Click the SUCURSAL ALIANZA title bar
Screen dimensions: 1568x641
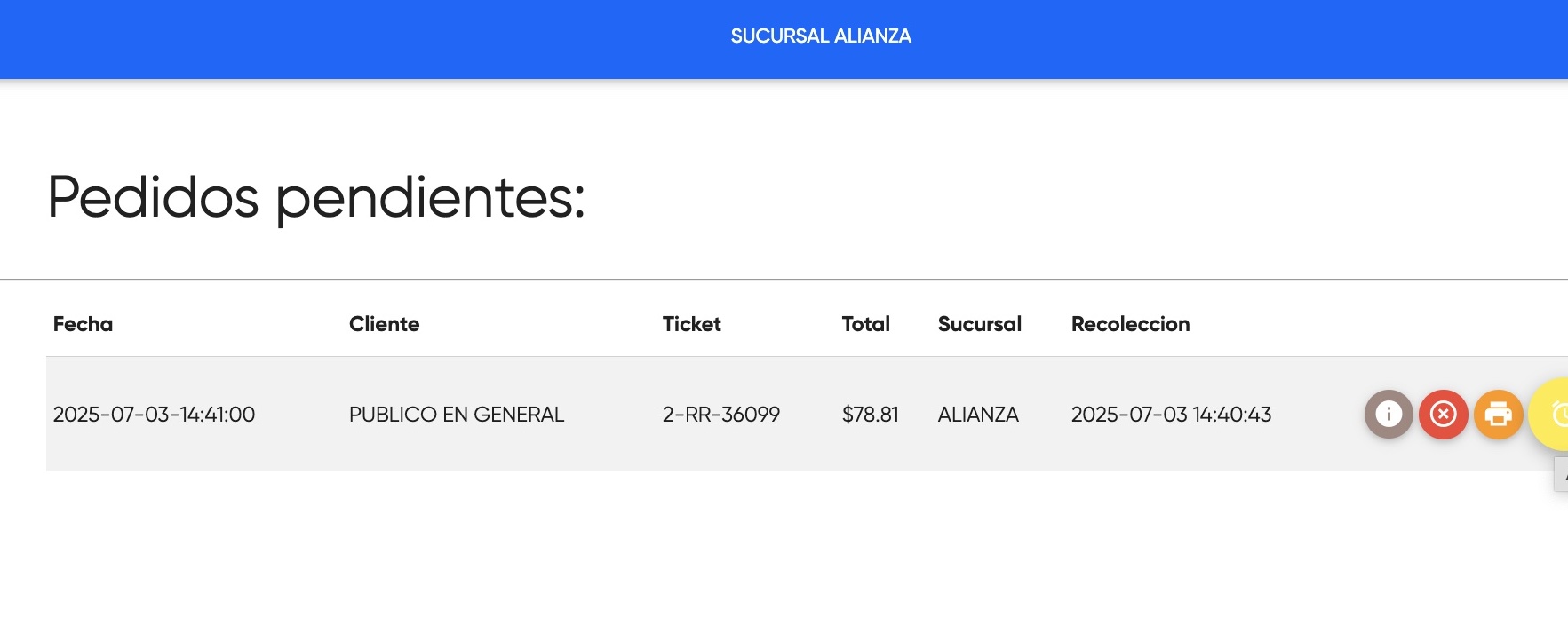(821, 36)
